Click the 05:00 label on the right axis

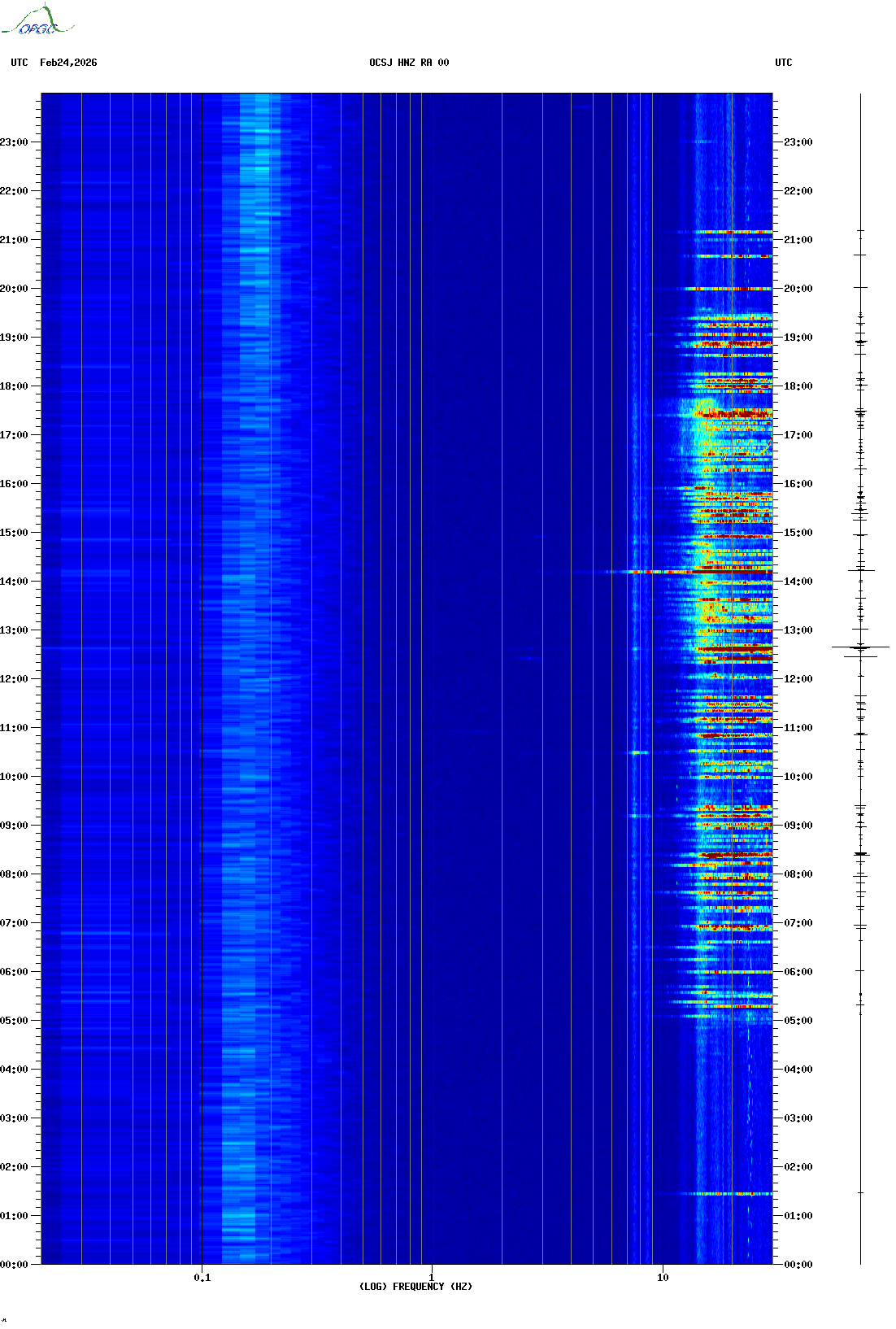pyautogui.click(x=798, y=1021)
